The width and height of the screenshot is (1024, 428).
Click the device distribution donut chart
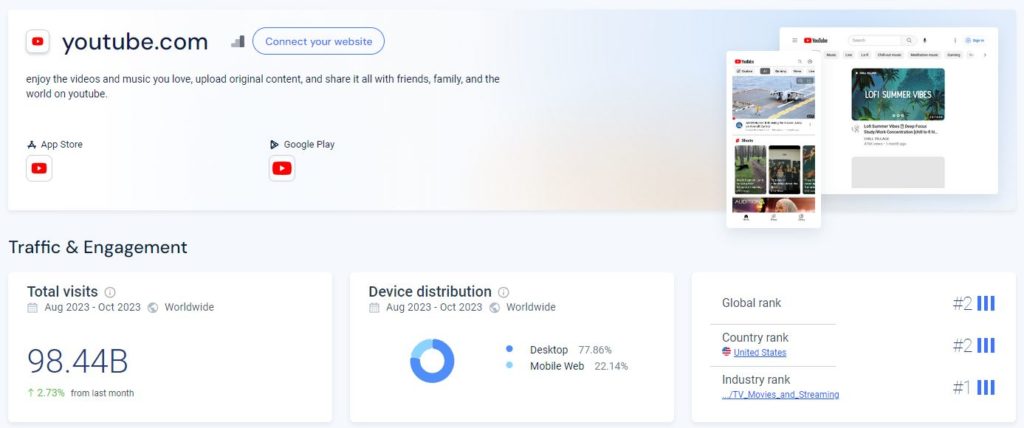pos(432,361)
